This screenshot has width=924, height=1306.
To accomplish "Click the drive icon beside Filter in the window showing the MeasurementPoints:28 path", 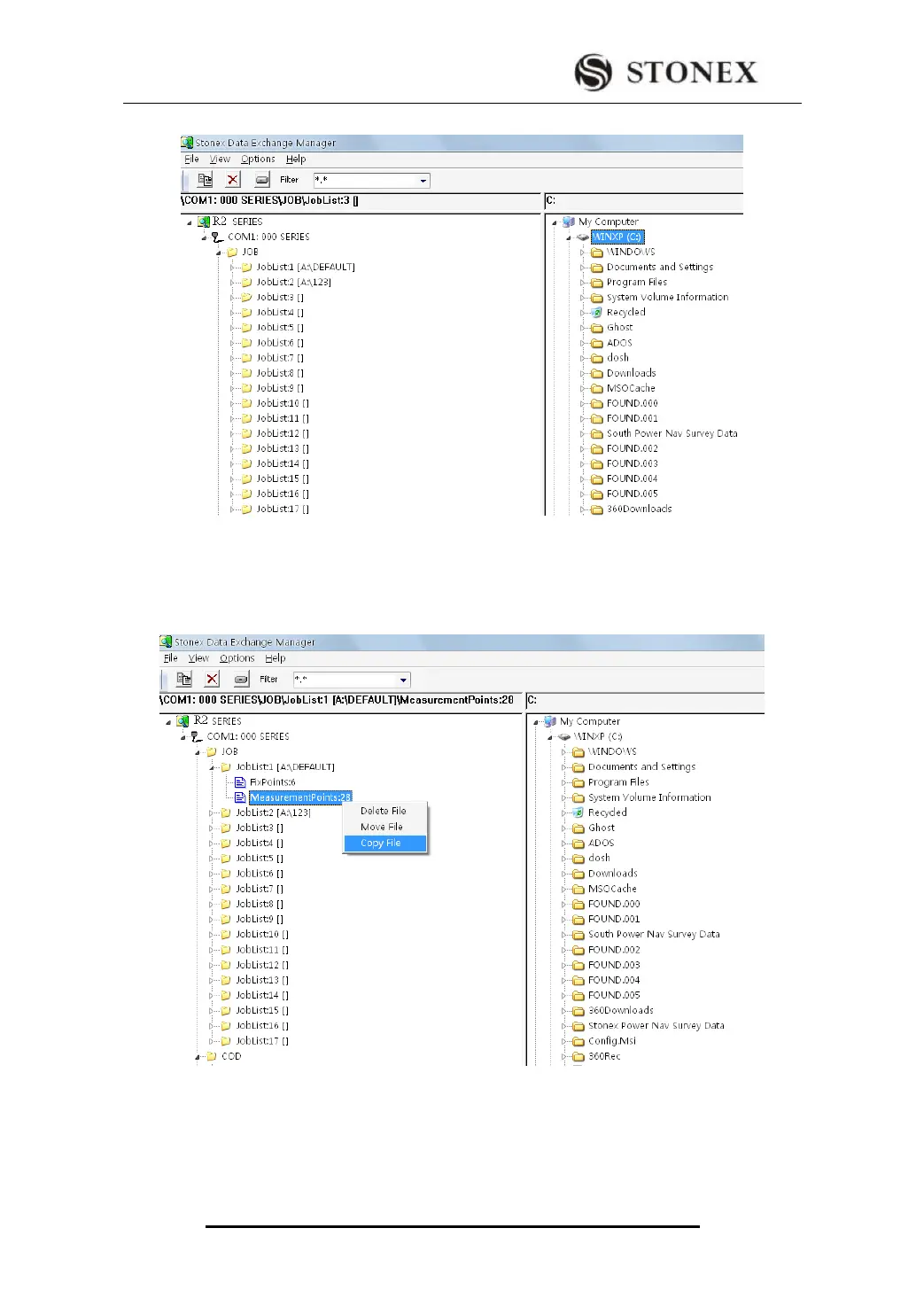I will tap(241, 680).
